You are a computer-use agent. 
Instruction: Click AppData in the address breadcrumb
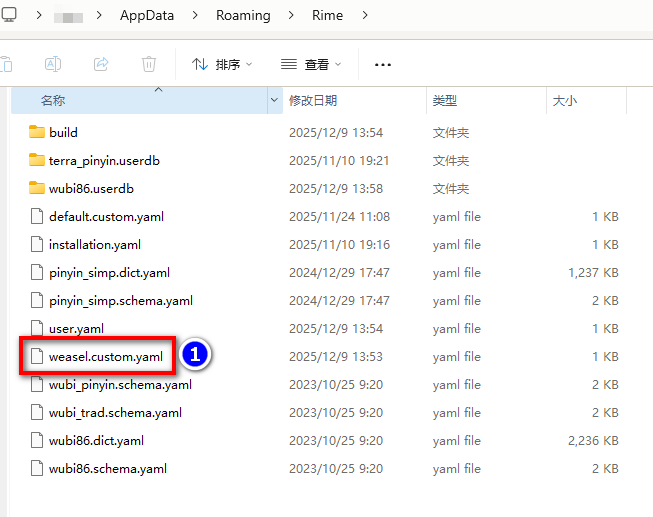tap(147, 15)
